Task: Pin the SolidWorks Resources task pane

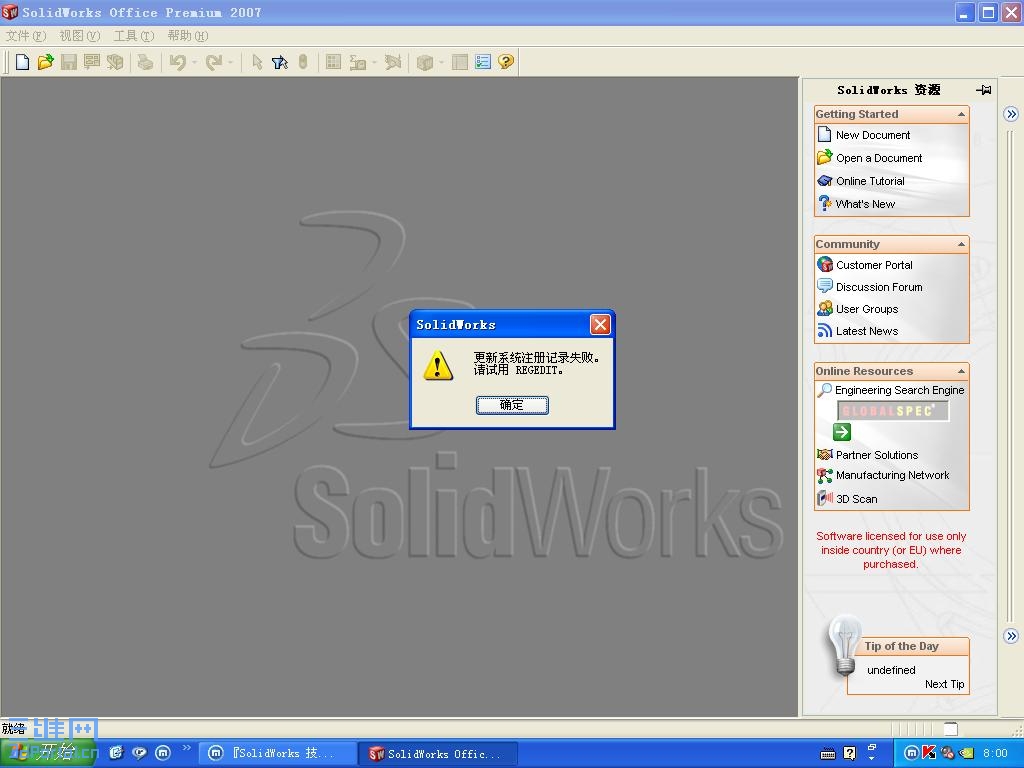Action: 984,89
